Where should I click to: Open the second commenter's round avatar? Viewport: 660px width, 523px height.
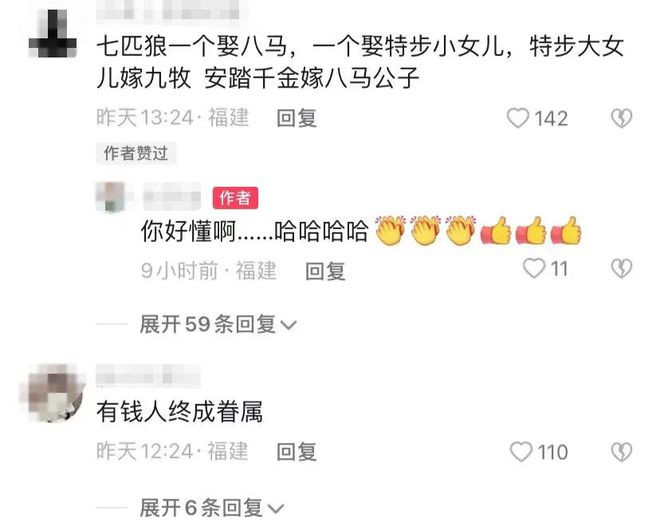52,393
